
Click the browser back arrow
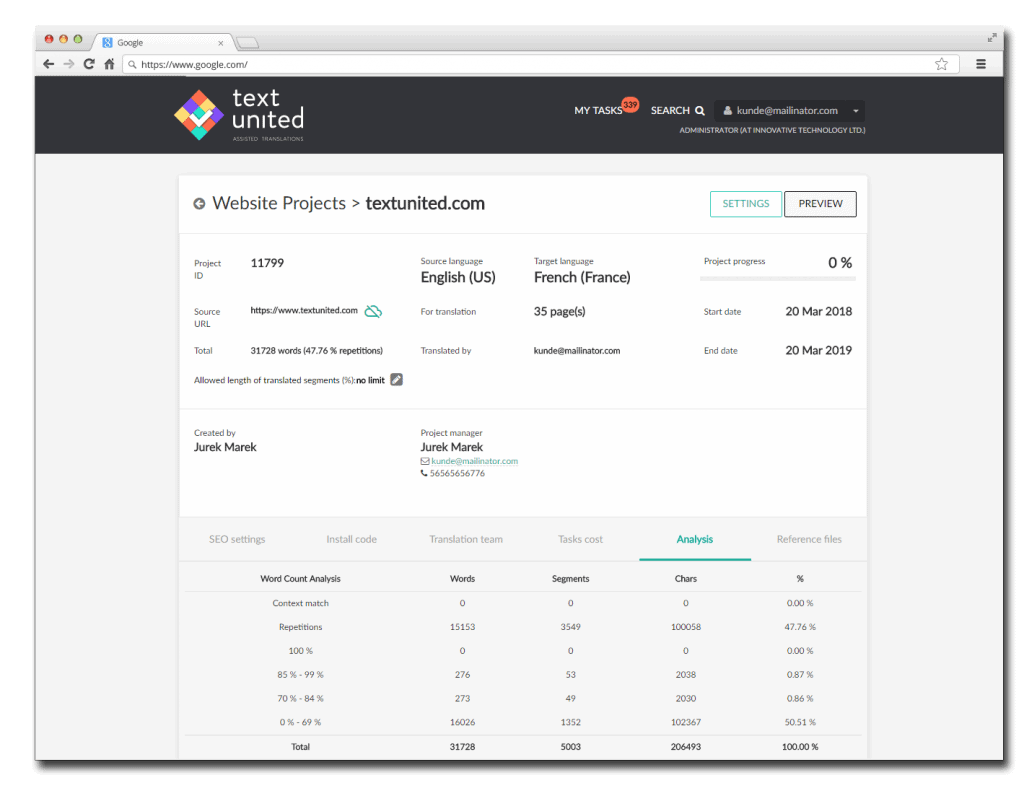tap(48, 64)
